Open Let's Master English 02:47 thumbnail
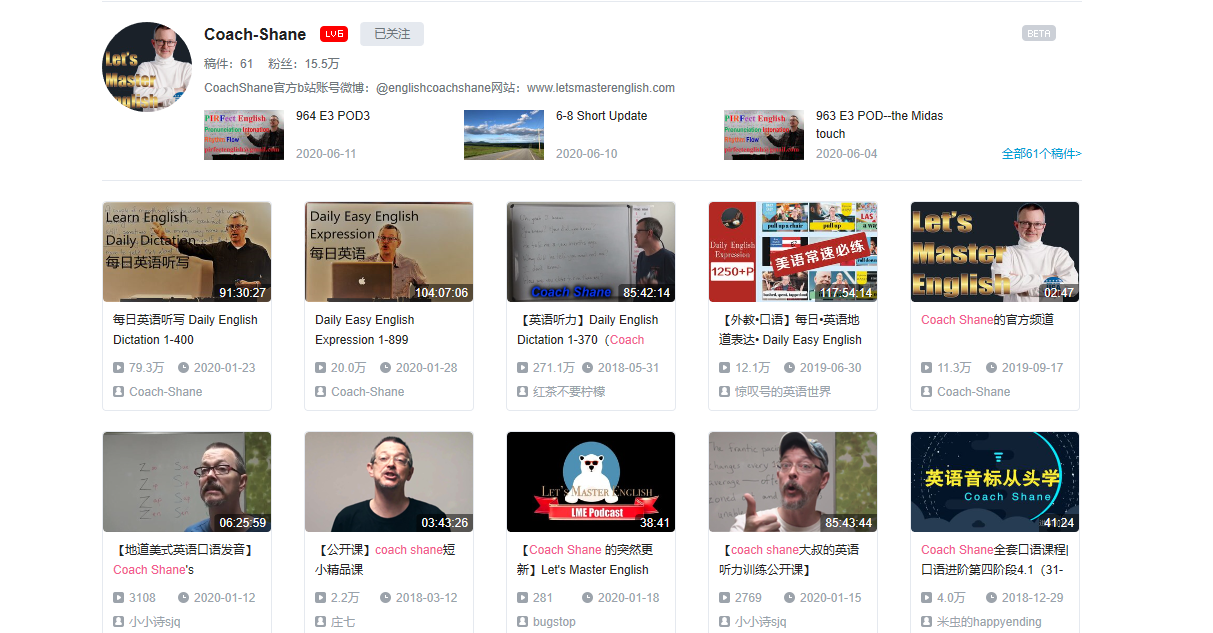Screen dimensions: 1213x633 pyautogui.click(x=995, y=252)
